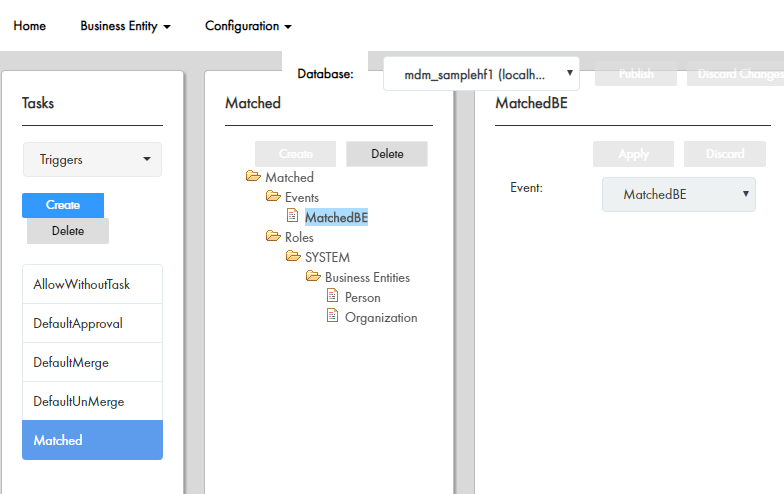Select the DefaultApproval task
This screenshot has width=784, height=494.
(x=92, y=323)
